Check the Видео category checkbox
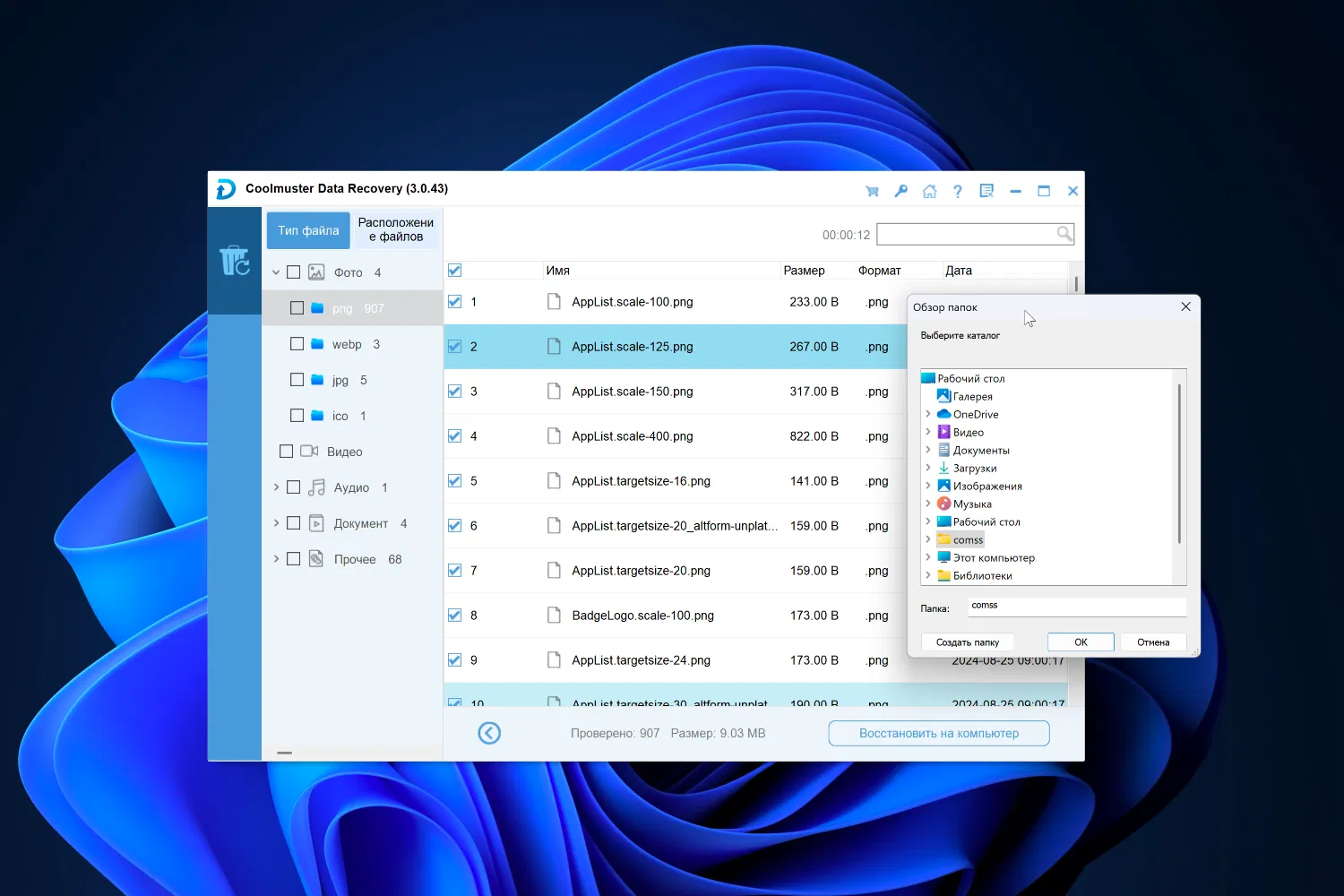Screen dimensions: 1344x896 pos(286,452)
